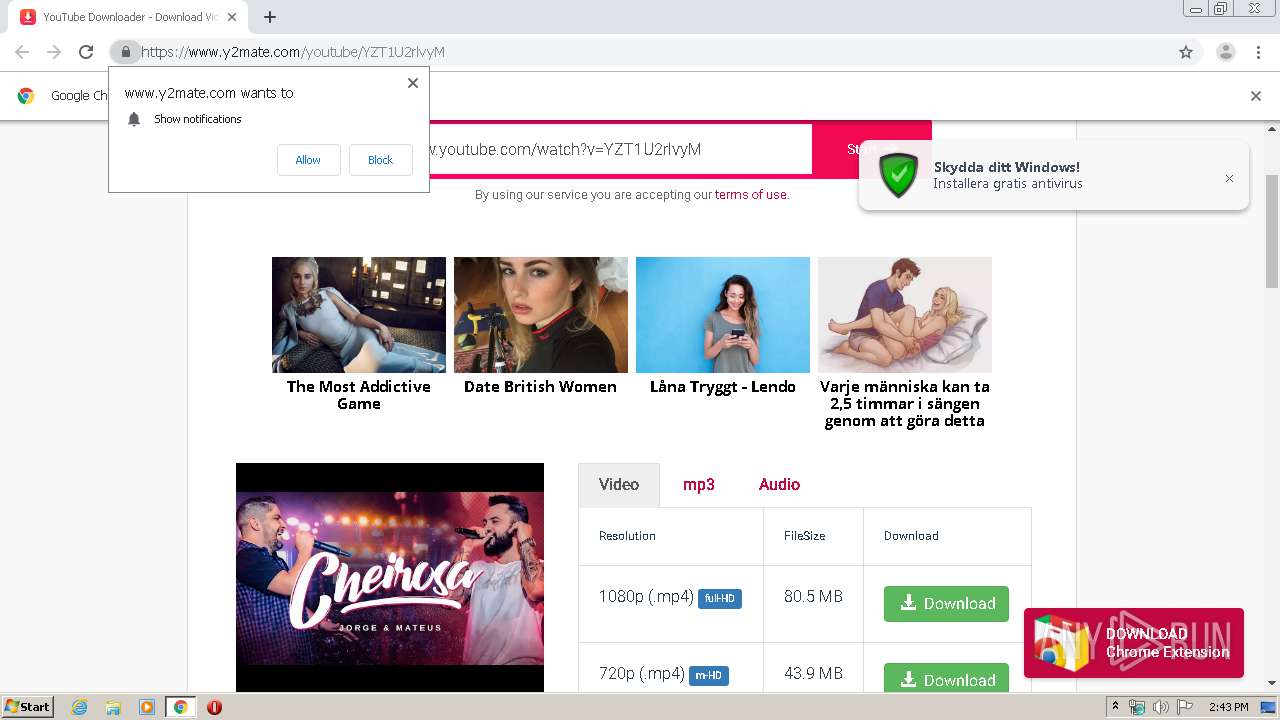
Task: Bookmark this page with star icon
Action: tap(1186, 52)
